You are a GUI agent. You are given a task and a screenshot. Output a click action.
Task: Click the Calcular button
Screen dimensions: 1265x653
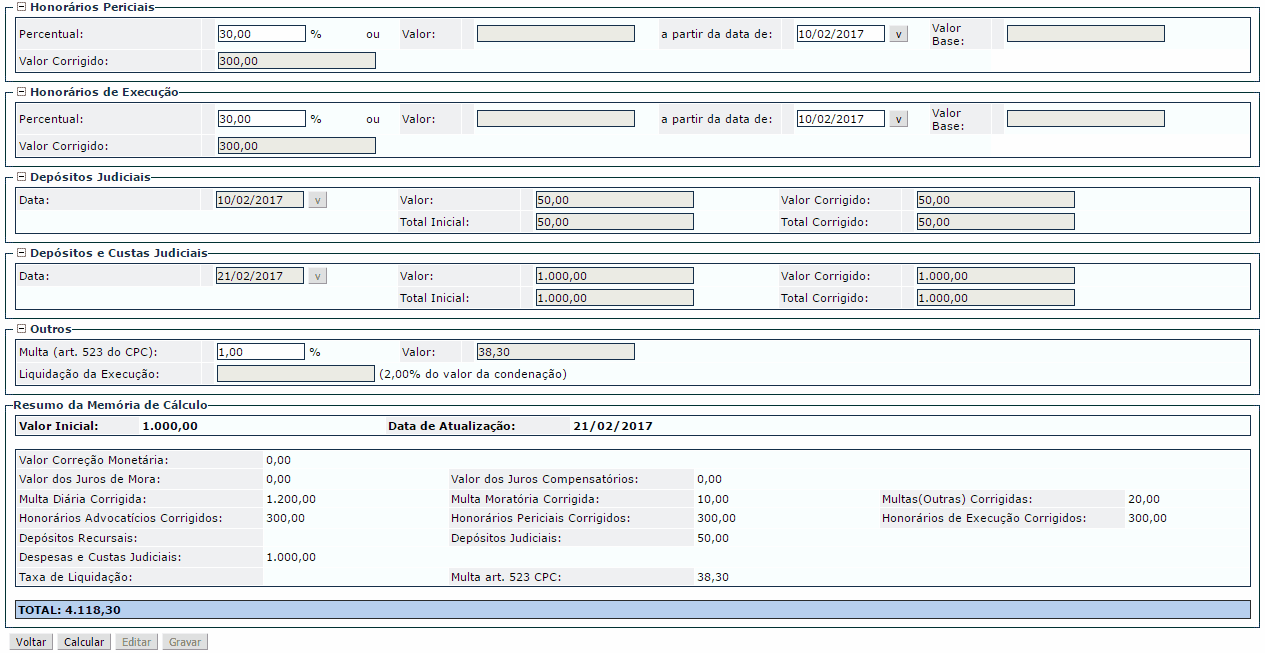pos(84,642)
